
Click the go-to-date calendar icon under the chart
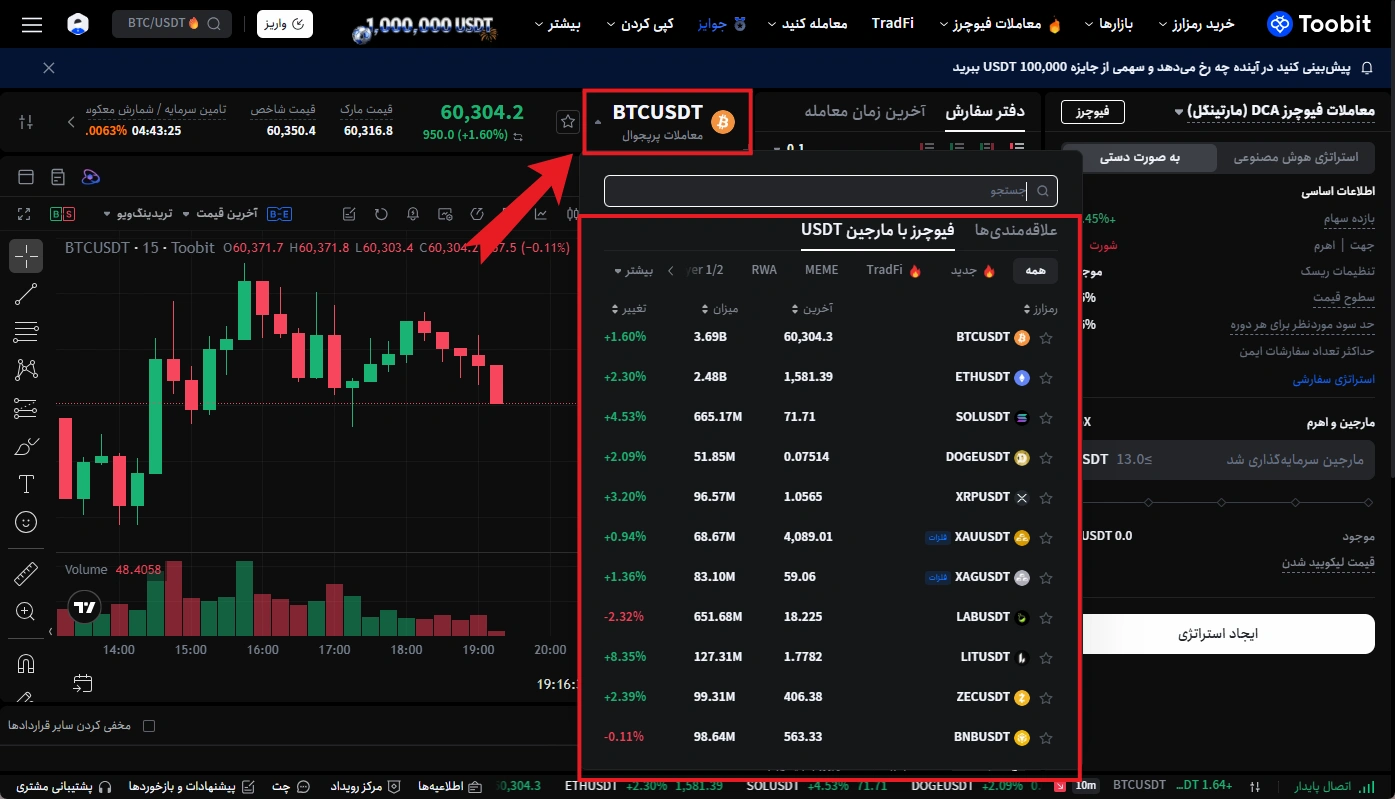[x=82, y=684]
